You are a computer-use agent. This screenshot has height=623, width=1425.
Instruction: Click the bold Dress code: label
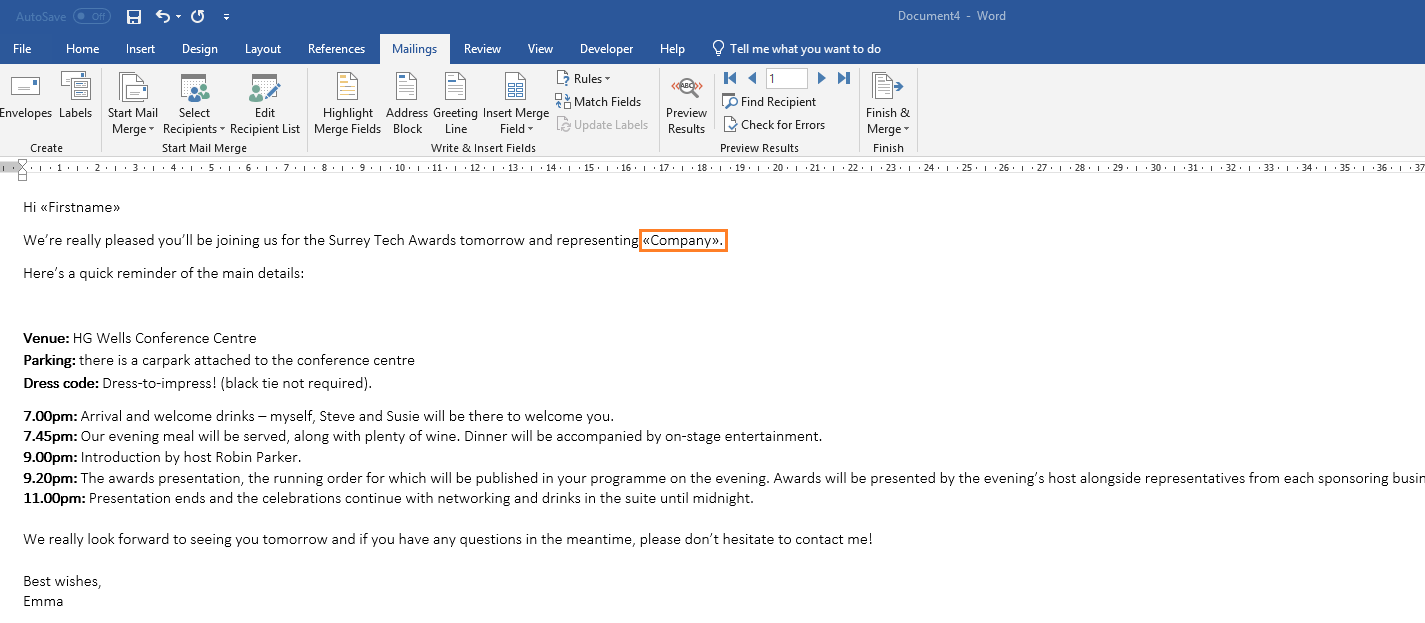coord(61,383)
